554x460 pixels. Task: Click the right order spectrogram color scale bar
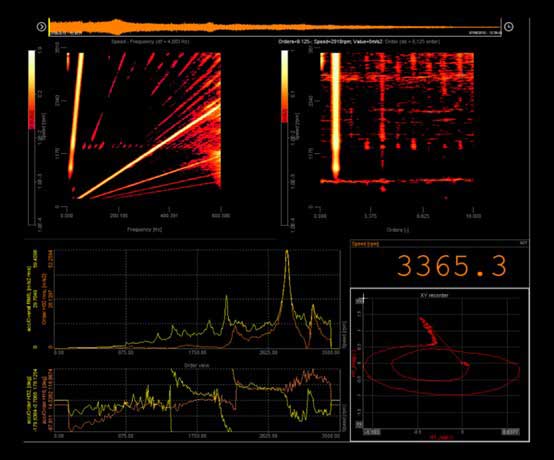[x=284, y=138]
